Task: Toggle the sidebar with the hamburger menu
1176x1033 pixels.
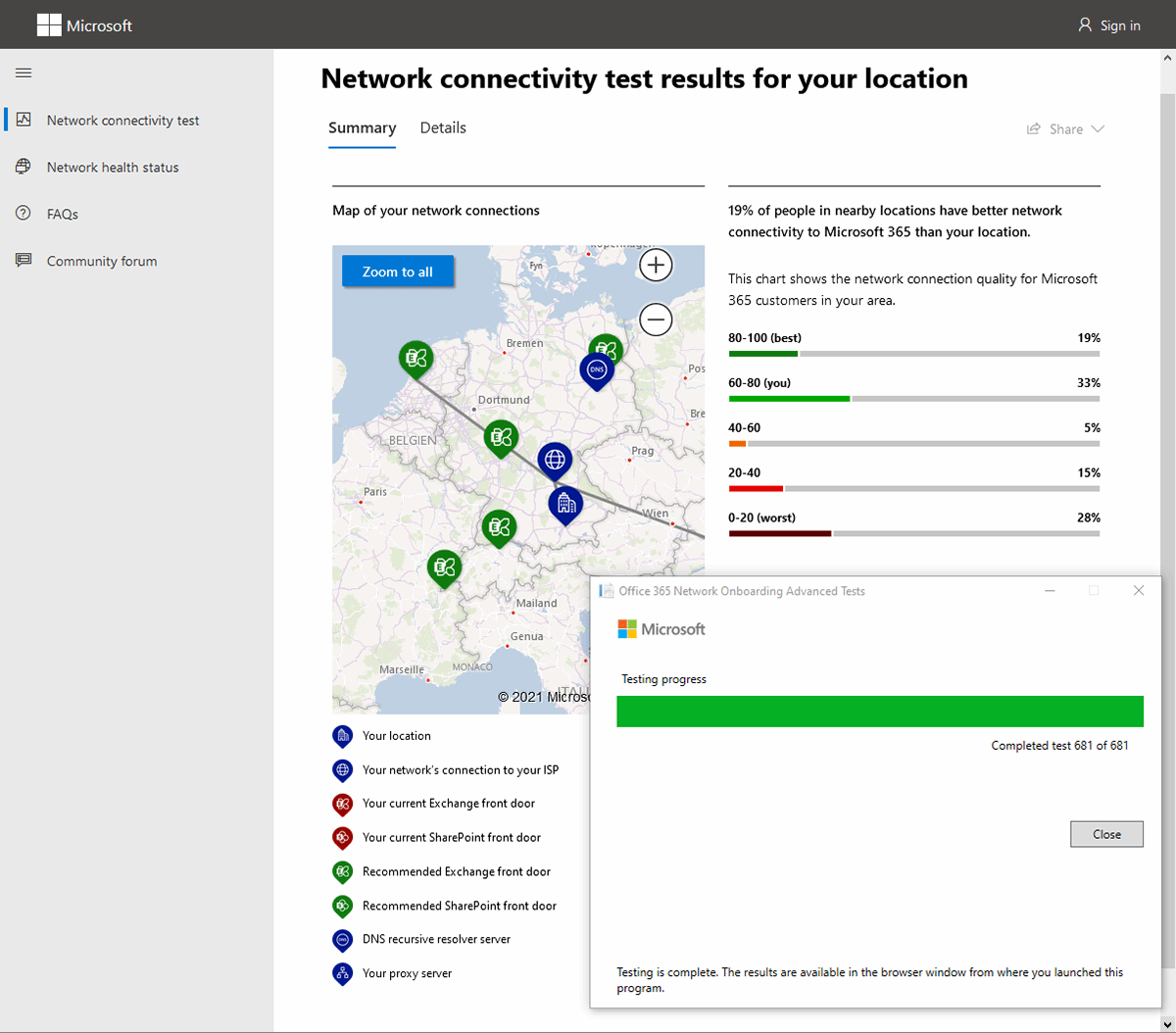Action: (23, 72)
